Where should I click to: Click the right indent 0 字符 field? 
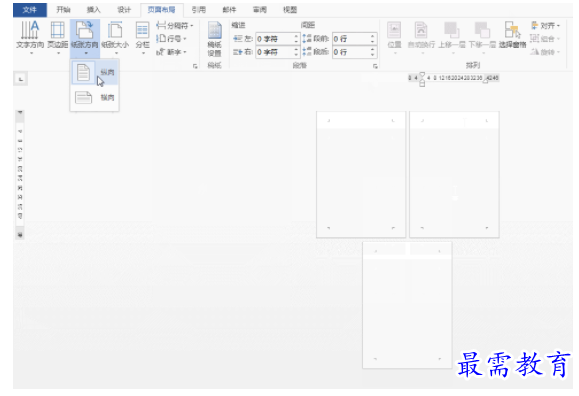(275, 52)
